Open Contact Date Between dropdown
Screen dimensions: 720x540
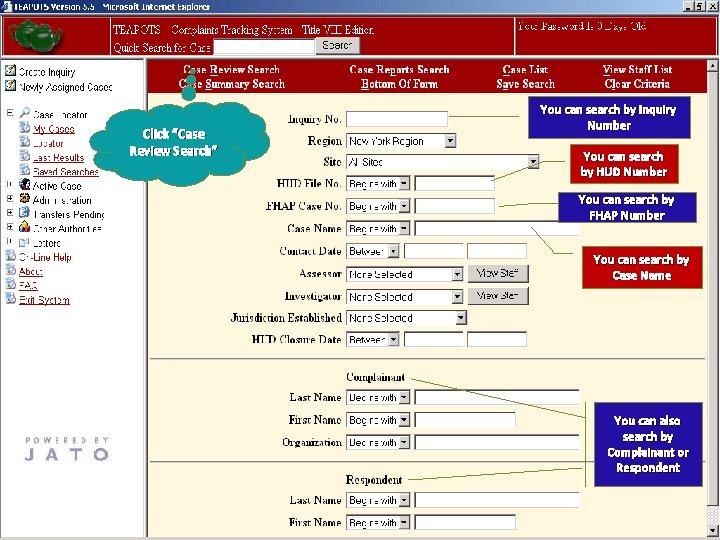click(394, 251)
